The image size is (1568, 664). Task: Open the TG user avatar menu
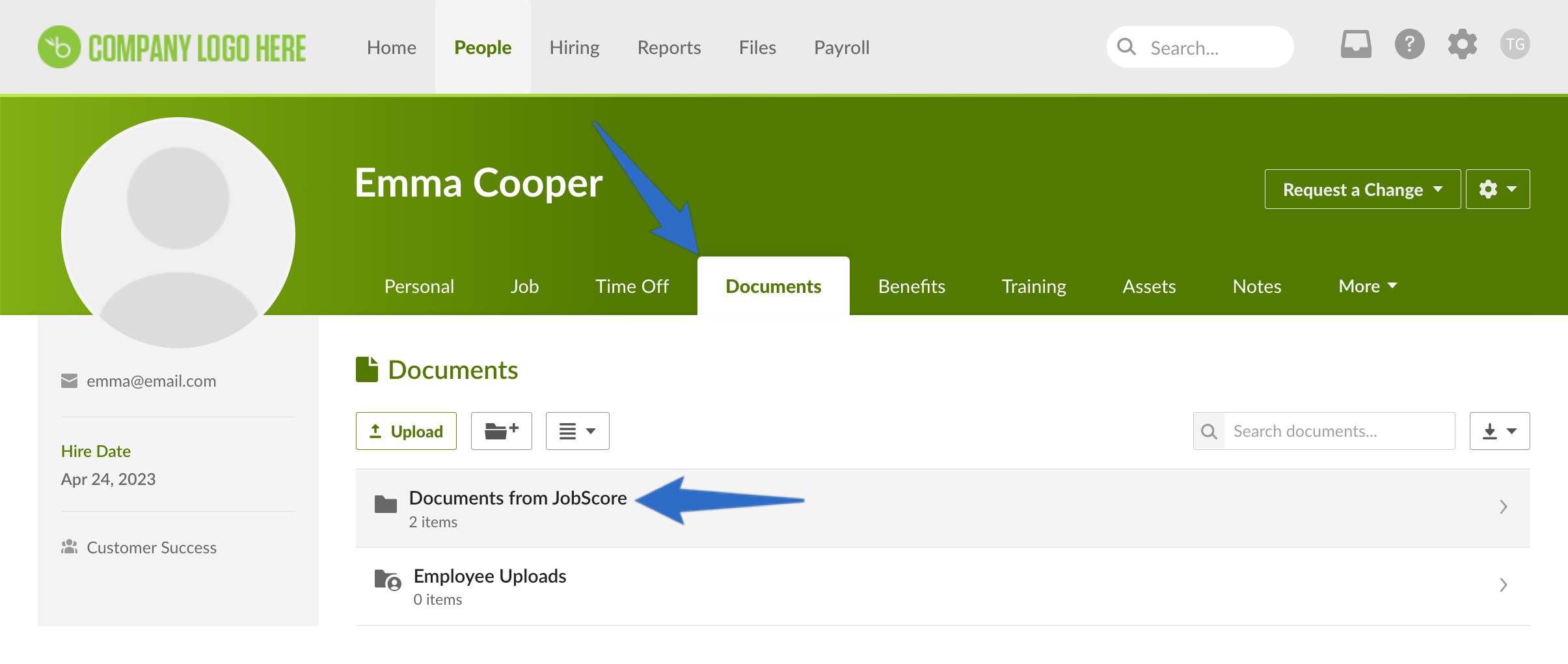click(x=1515, y=44)
